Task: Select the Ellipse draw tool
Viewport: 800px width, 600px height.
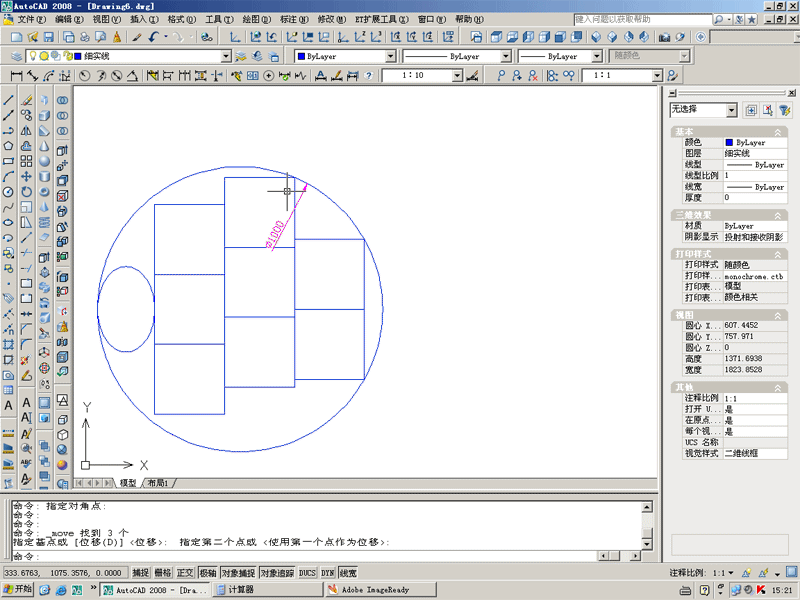Action: tap(8, 222)
